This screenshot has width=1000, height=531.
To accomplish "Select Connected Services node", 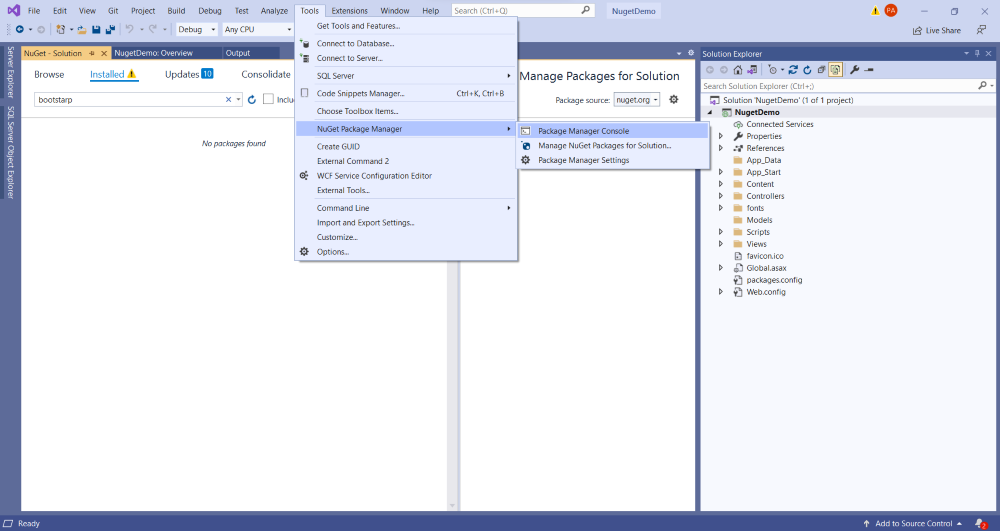I will [779, 124].
